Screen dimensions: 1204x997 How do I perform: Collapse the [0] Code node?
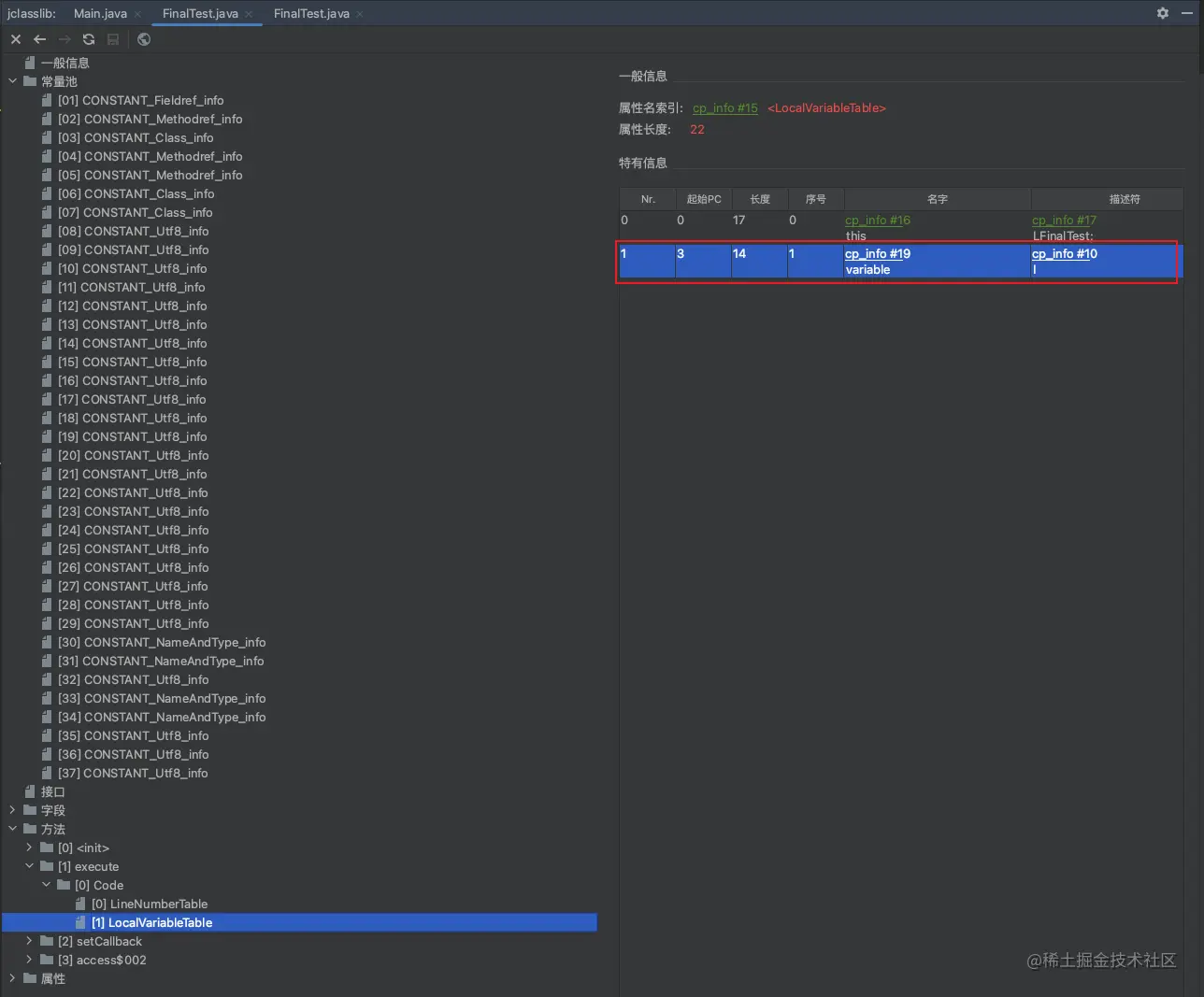[x=47, y=885]
